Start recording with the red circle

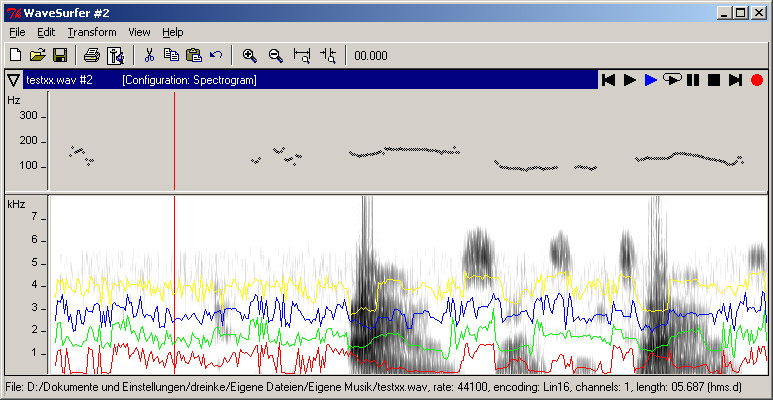point(757,80)
